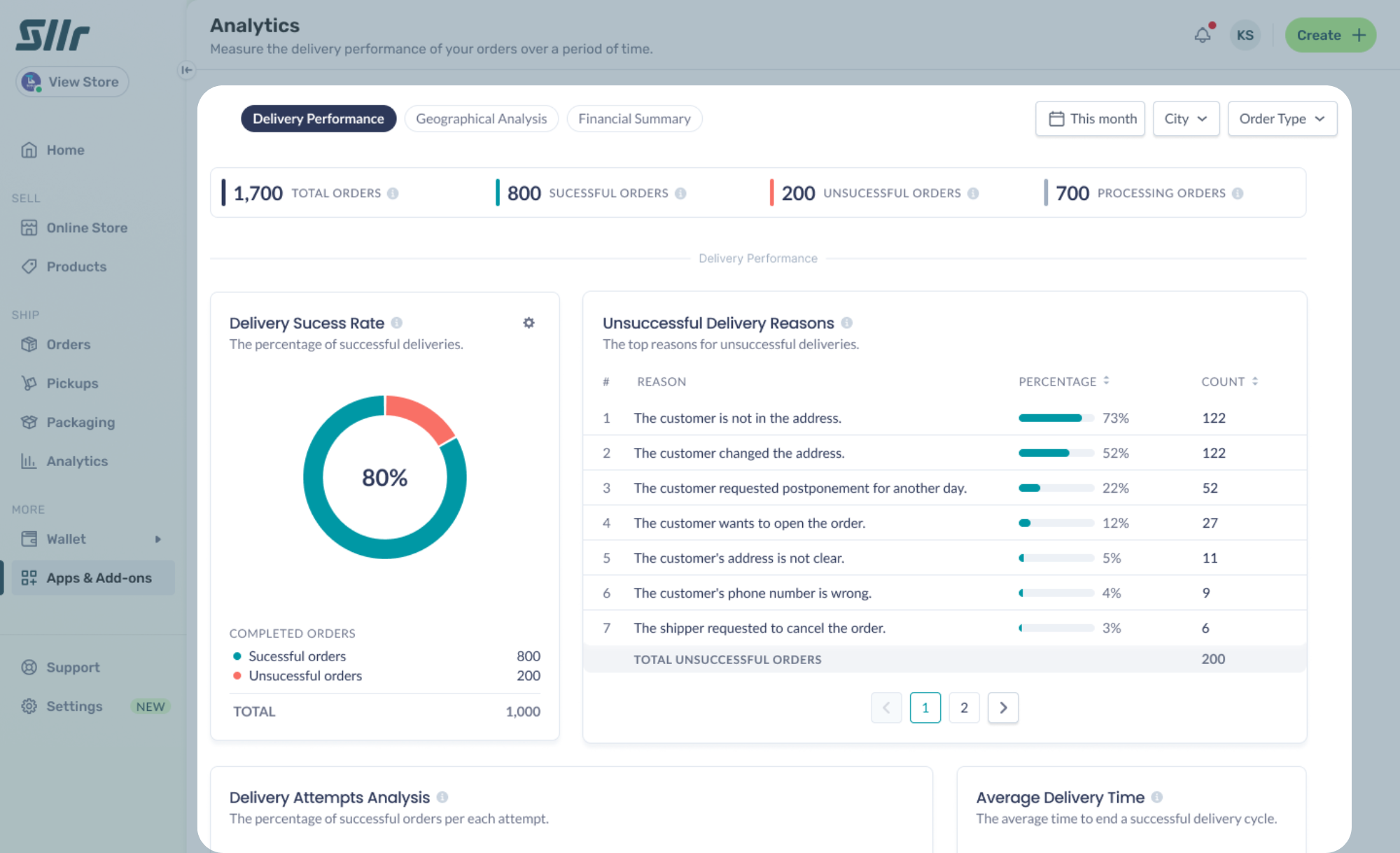Click the red unsuccessful donut segment

420,415
